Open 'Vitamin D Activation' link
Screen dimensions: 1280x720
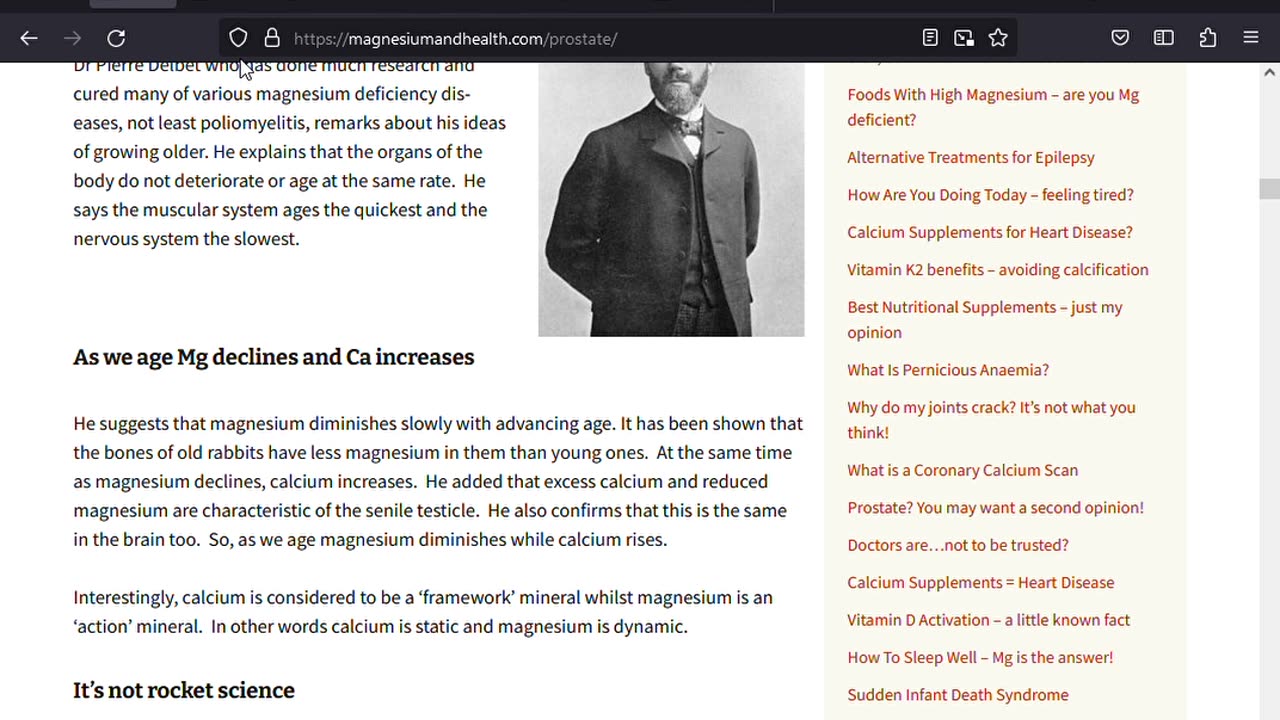(989, 620)
